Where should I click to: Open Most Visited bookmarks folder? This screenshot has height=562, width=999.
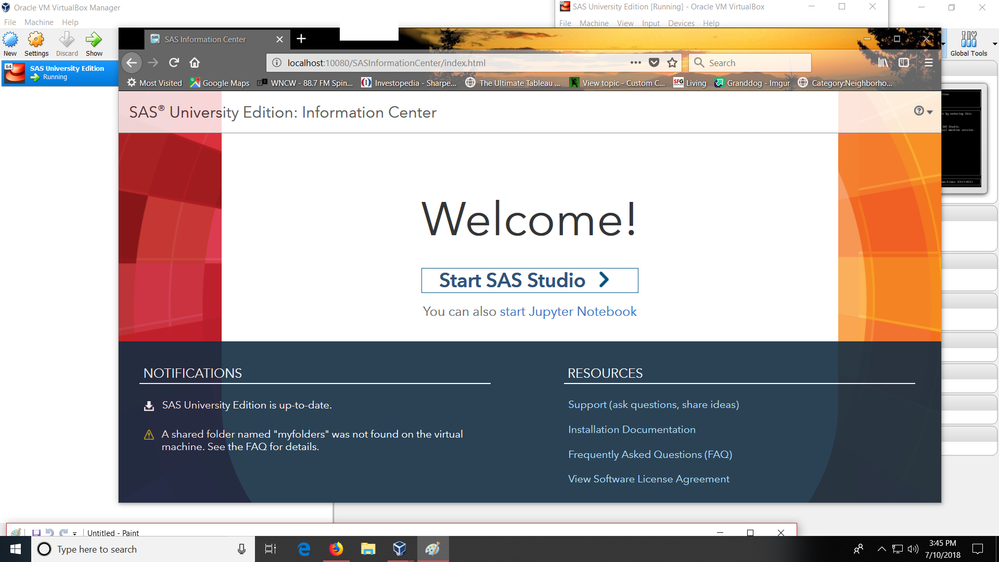coord(154,83)
